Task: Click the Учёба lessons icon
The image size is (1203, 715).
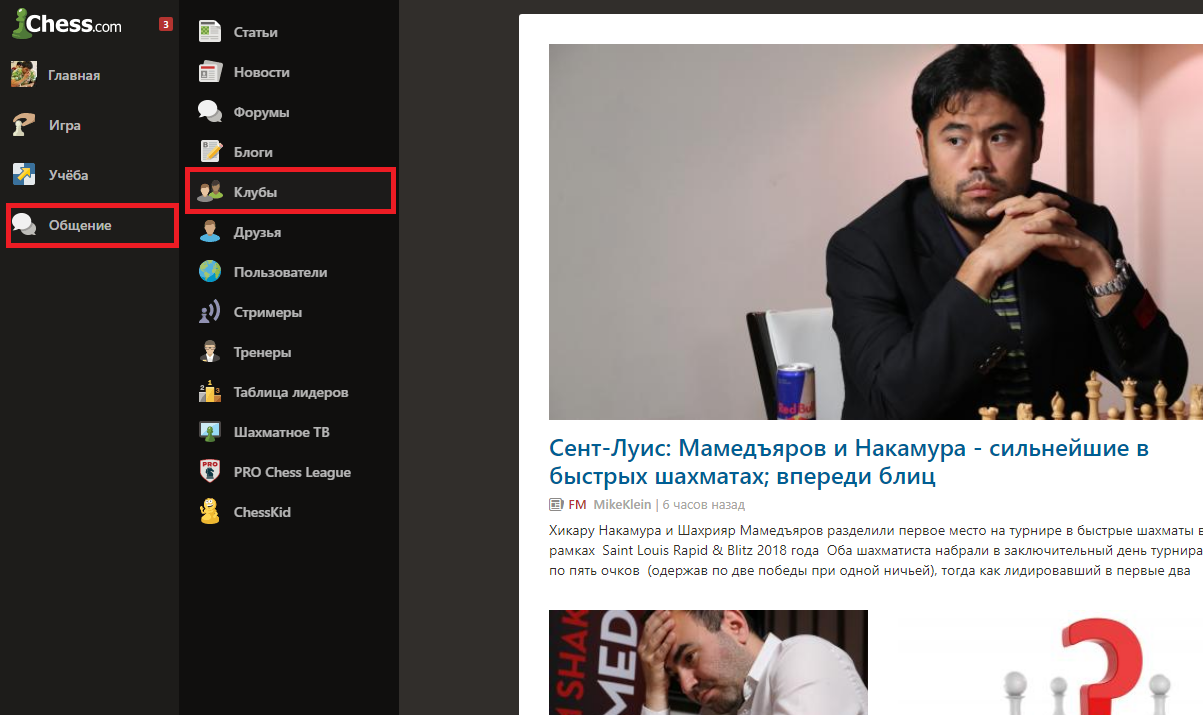Action: [24, 175]
